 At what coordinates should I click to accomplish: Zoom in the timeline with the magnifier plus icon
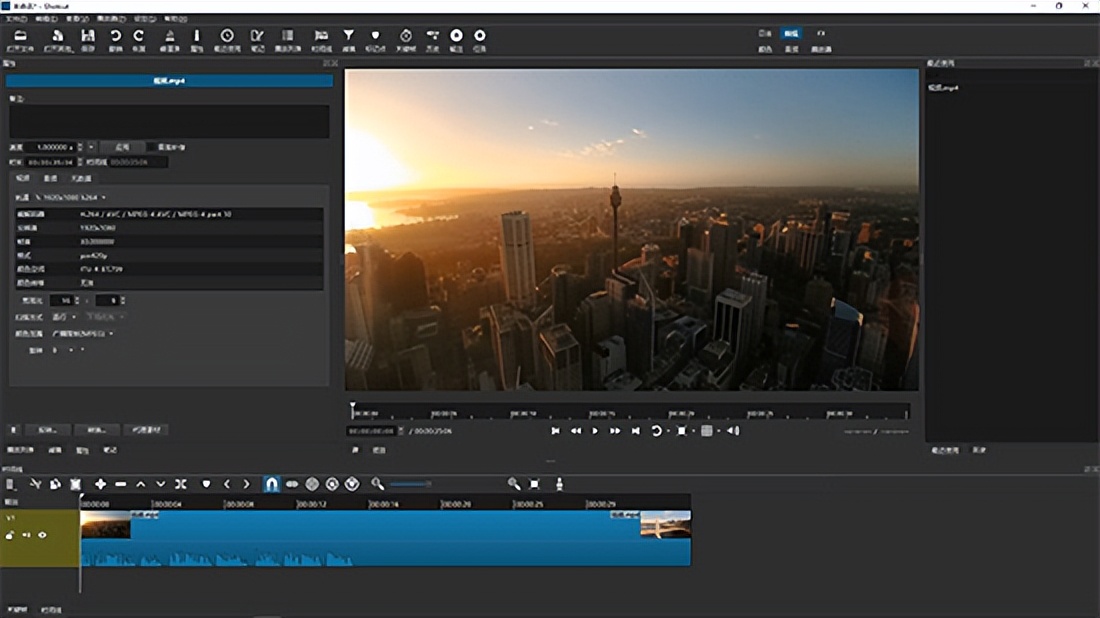[x=514, y=484]
